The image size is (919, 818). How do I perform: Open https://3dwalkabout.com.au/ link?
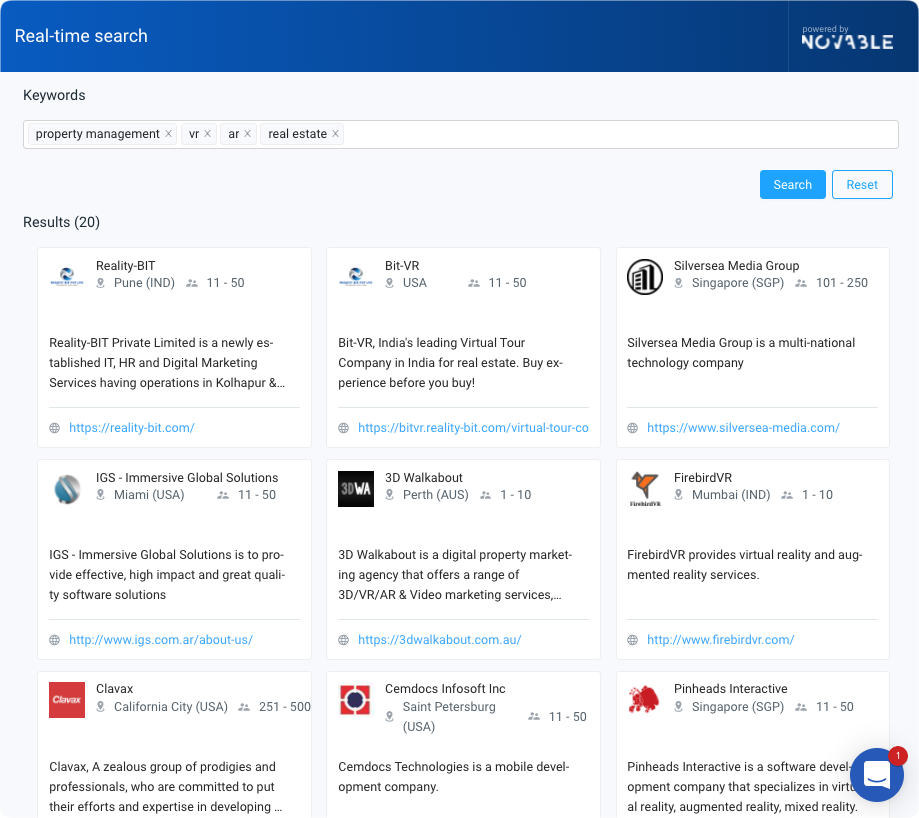(440, 640)
